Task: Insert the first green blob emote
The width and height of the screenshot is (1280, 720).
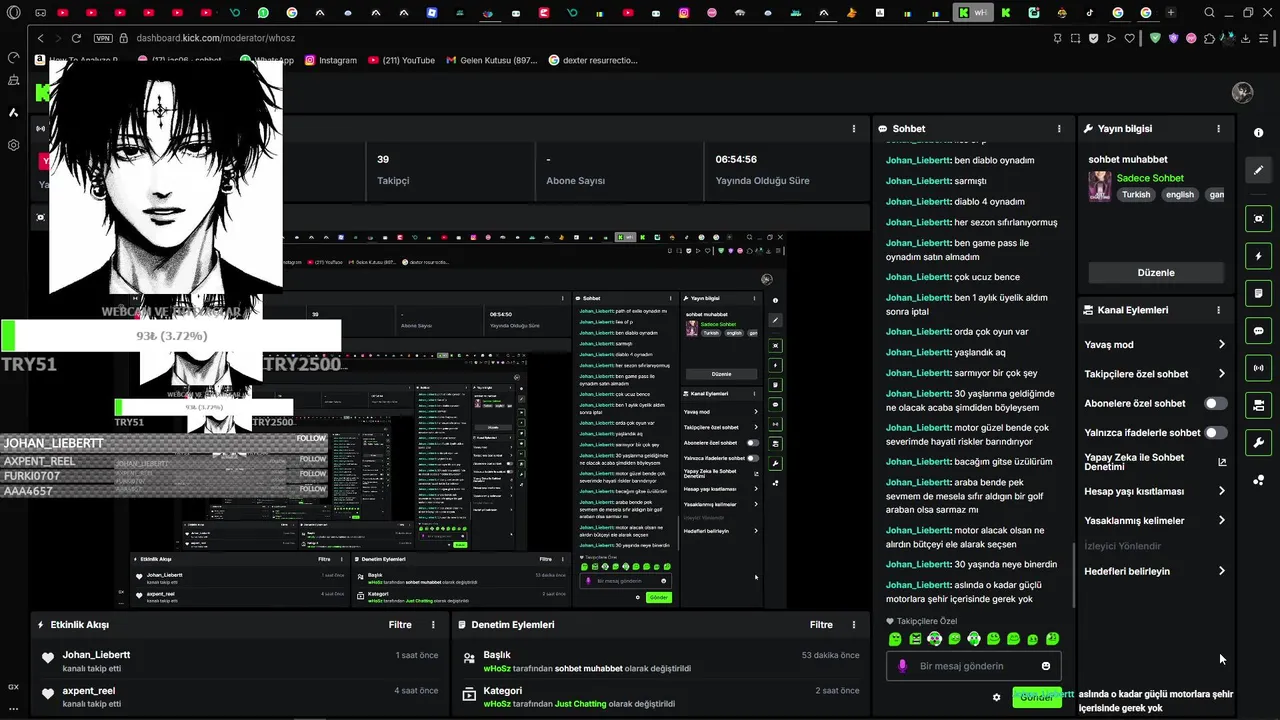Action: pos(895,639)
